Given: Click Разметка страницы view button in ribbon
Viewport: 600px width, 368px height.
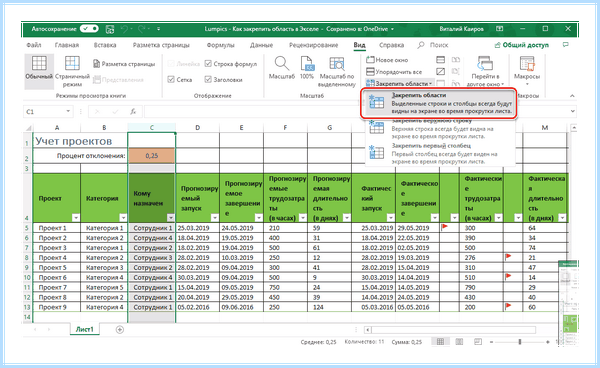Looking at the screenshot, I should (124, 64).
